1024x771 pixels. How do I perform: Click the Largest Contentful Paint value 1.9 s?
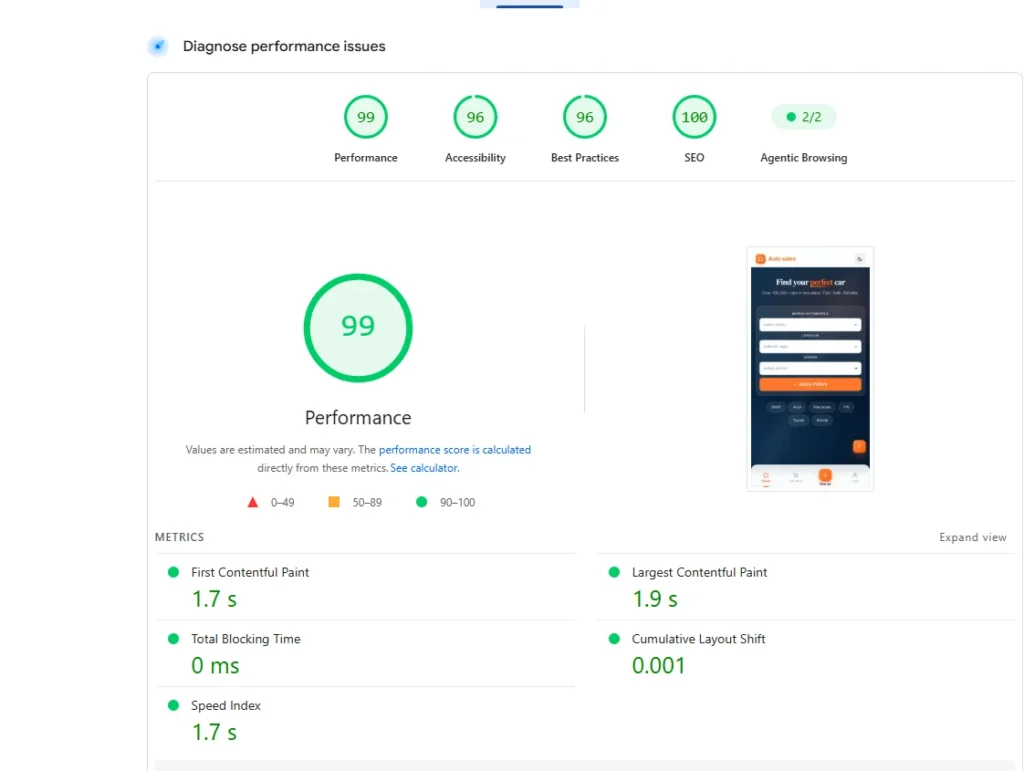pyautogui.click(x=655, y=599)
